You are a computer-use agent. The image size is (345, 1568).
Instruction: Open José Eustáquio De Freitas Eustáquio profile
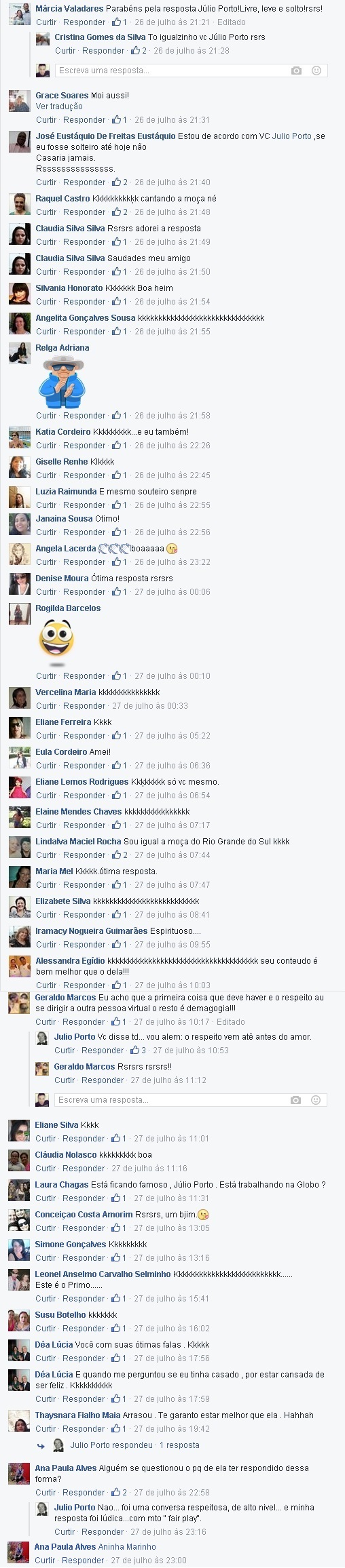(x=105, y=136)
